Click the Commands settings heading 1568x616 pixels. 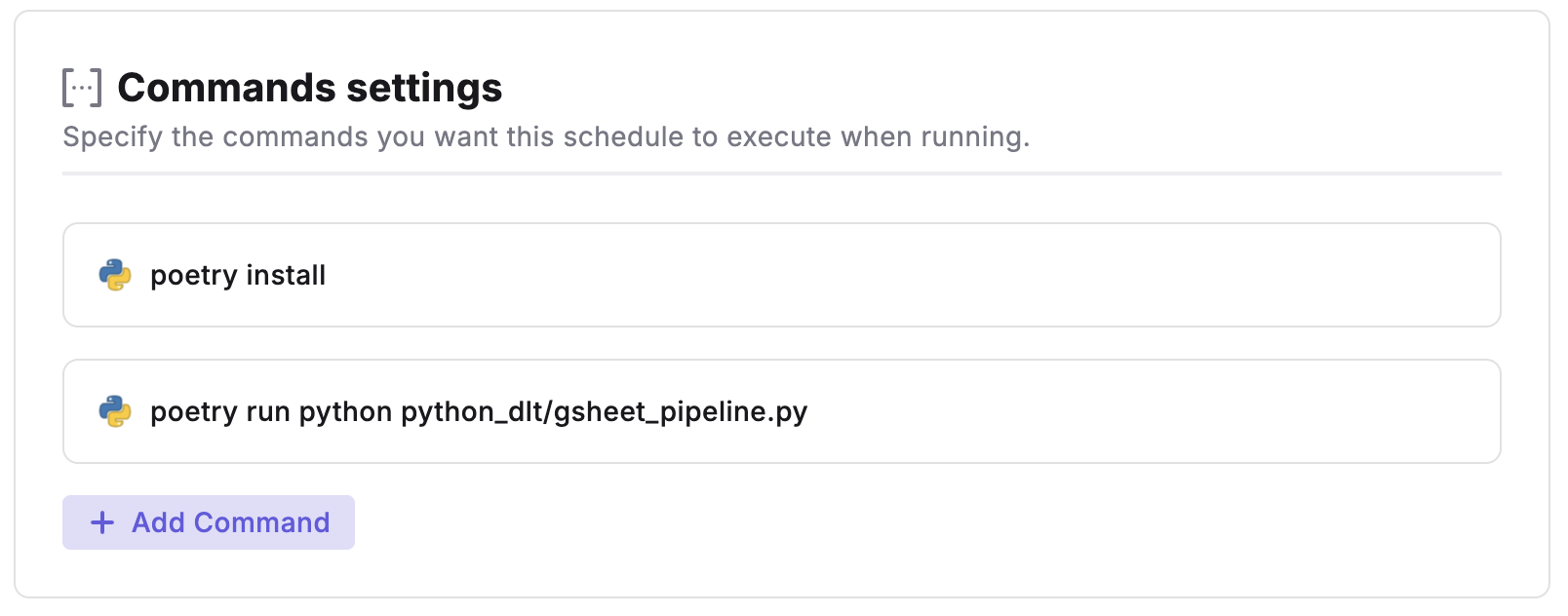(x=309, y=88)
